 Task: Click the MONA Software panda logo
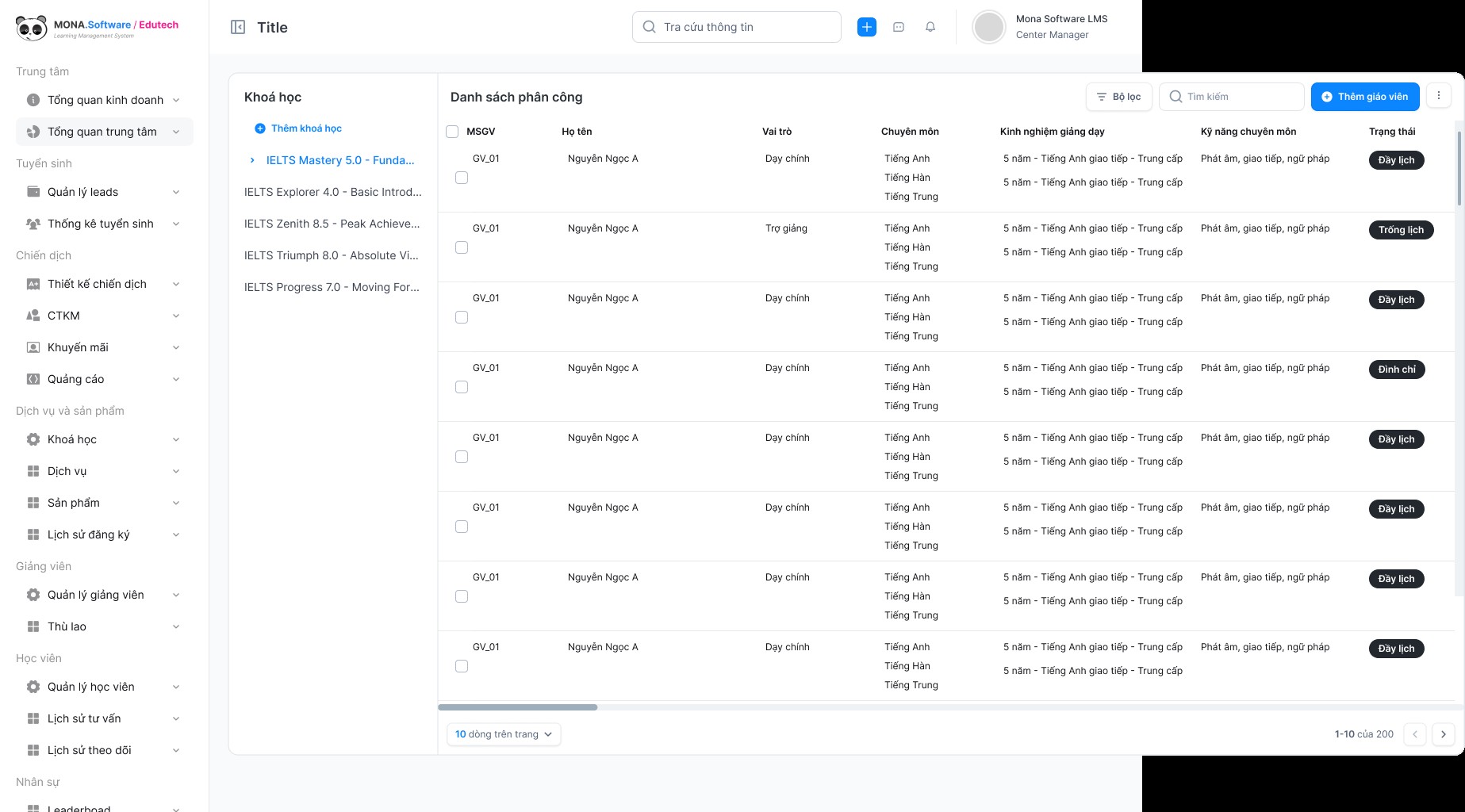pos(32,28)
